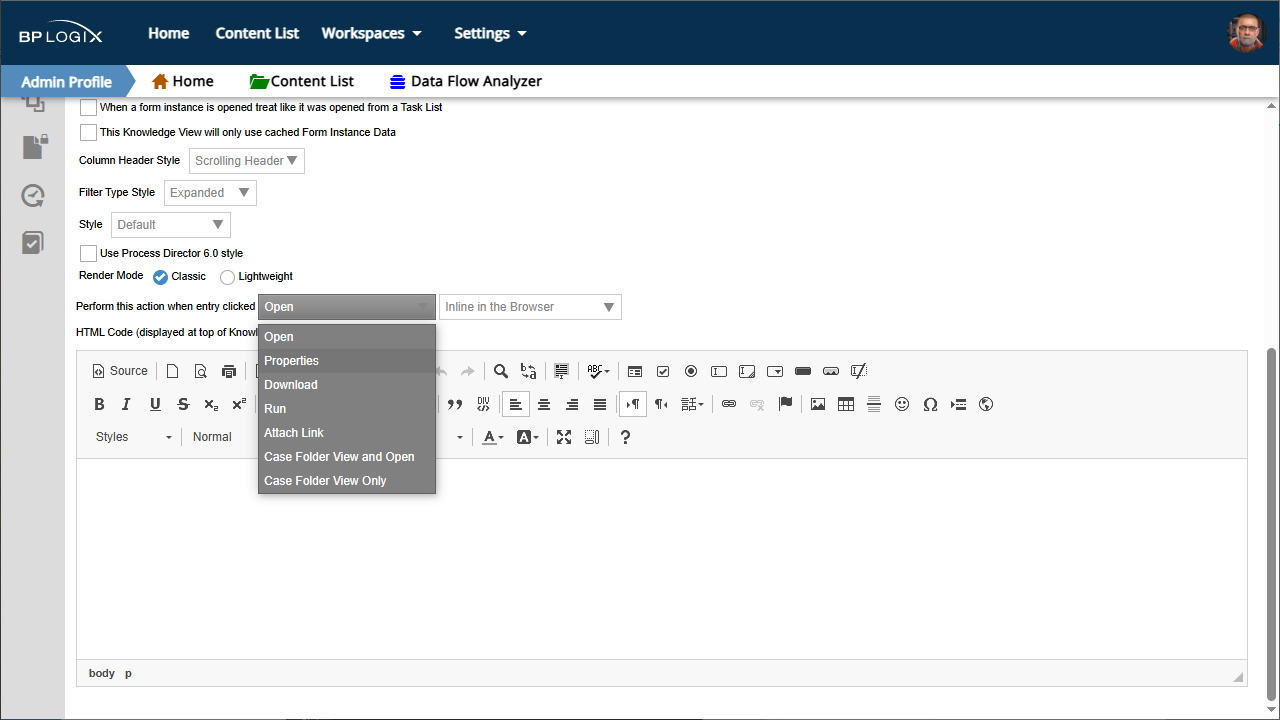Viewport: 1280px width, 720px height.
Task: Click the New Page icon in editor toolbar
Action: tap(173, 371)
